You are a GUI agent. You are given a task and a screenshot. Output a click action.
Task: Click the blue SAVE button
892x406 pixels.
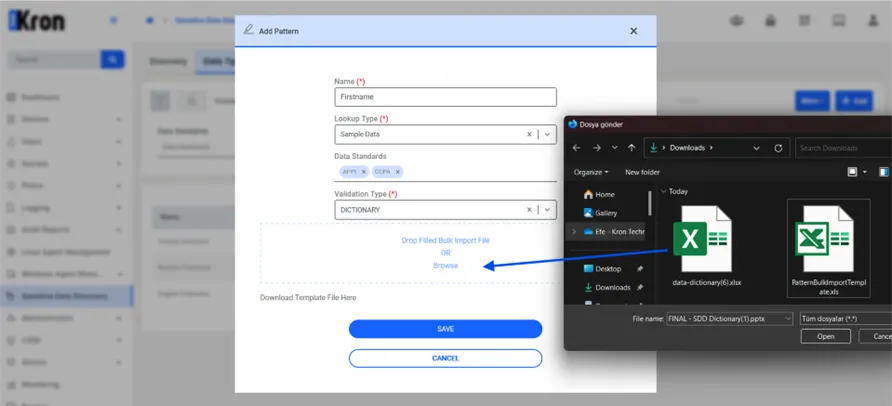[x=445, y=329]
